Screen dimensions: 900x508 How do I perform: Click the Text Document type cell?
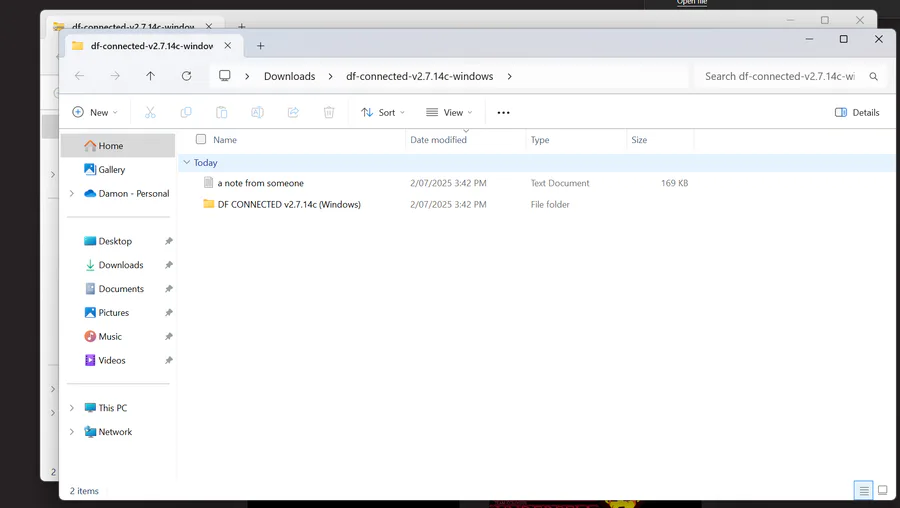coord(560,183)
